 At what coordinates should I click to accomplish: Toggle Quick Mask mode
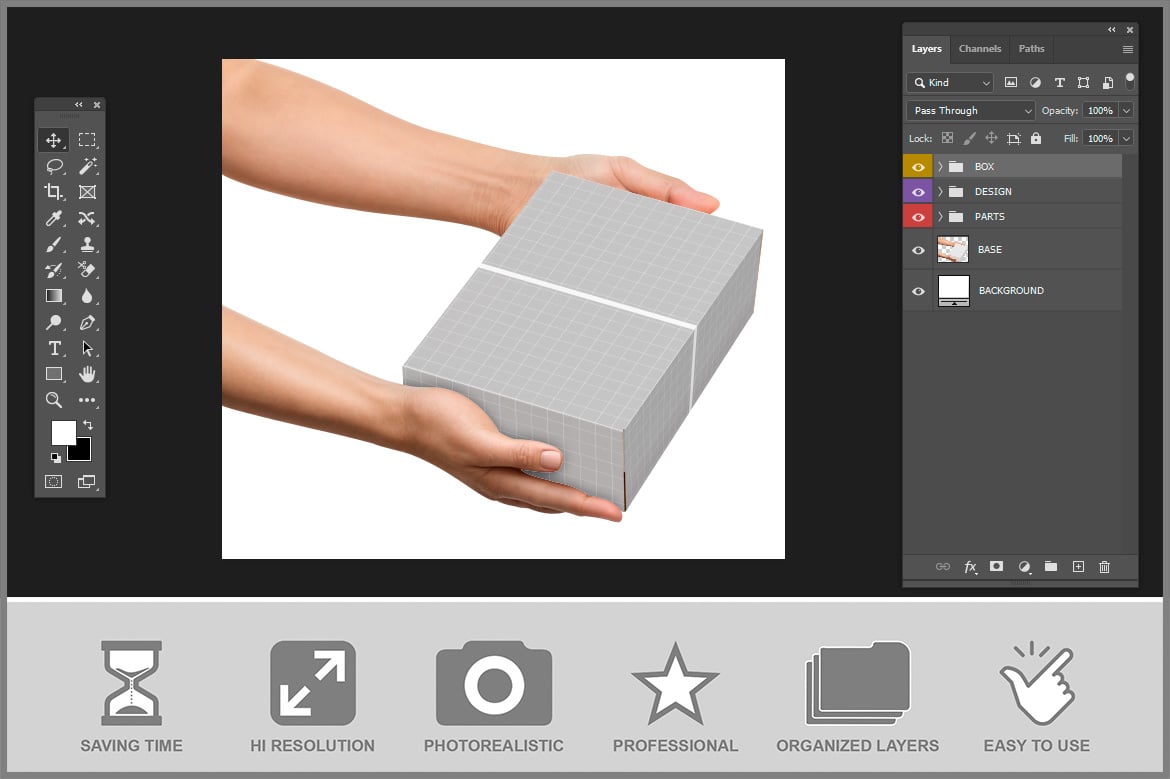54,482
